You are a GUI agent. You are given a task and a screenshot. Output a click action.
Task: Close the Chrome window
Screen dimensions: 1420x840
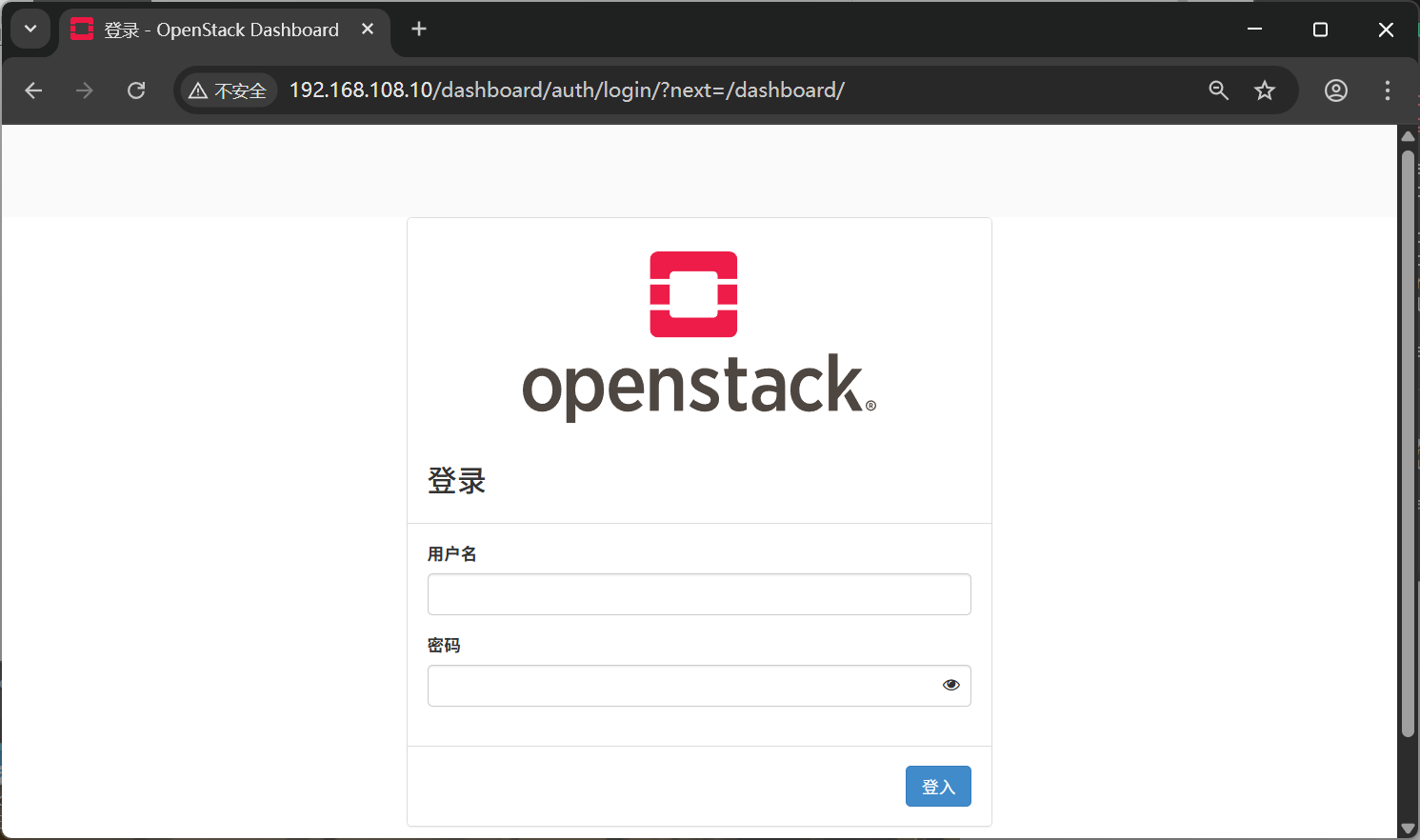[1386, 30]
